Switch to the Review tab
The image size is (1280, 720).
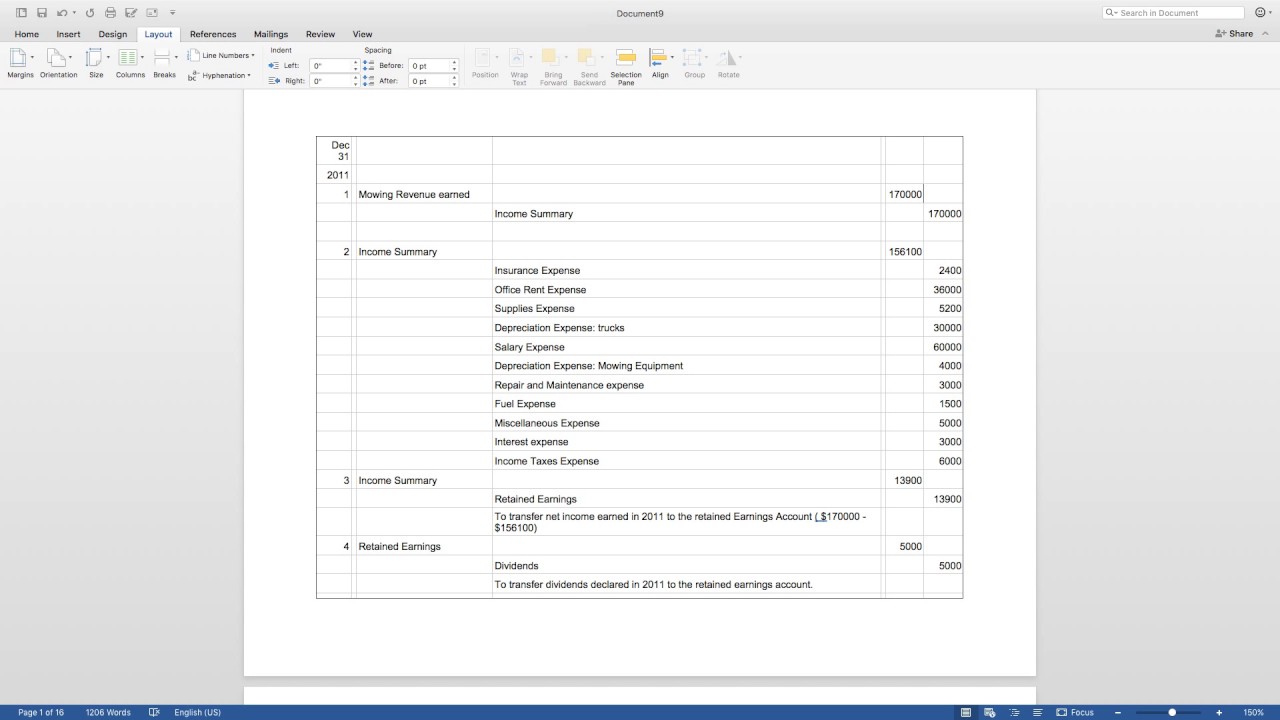coord(320,34)
